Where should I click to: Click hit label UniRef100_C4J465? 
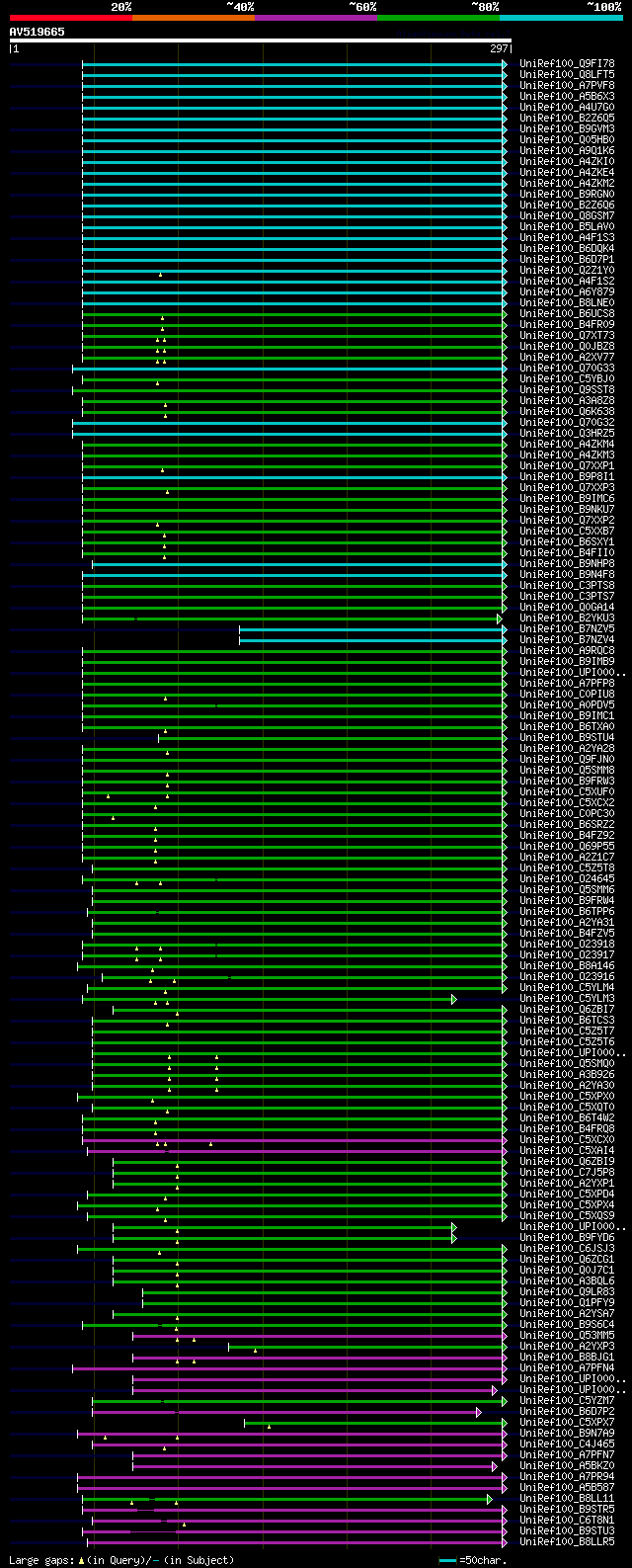point(567,1444)
